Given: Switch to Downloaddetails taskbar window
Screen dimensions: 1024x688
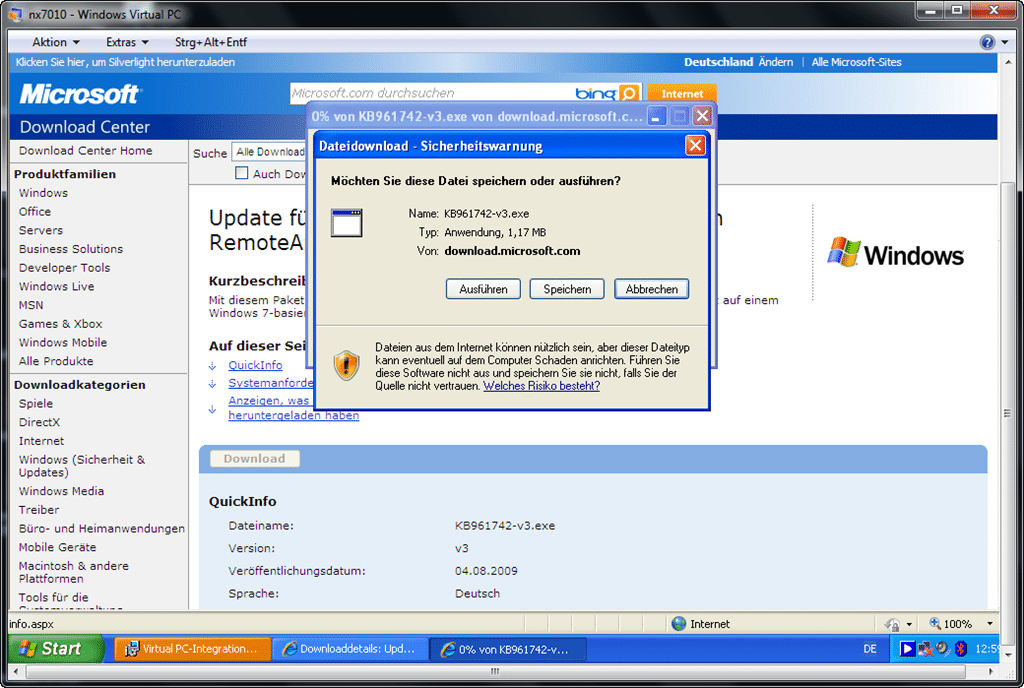Looking at the screenshot, I should tap(349, 649).
